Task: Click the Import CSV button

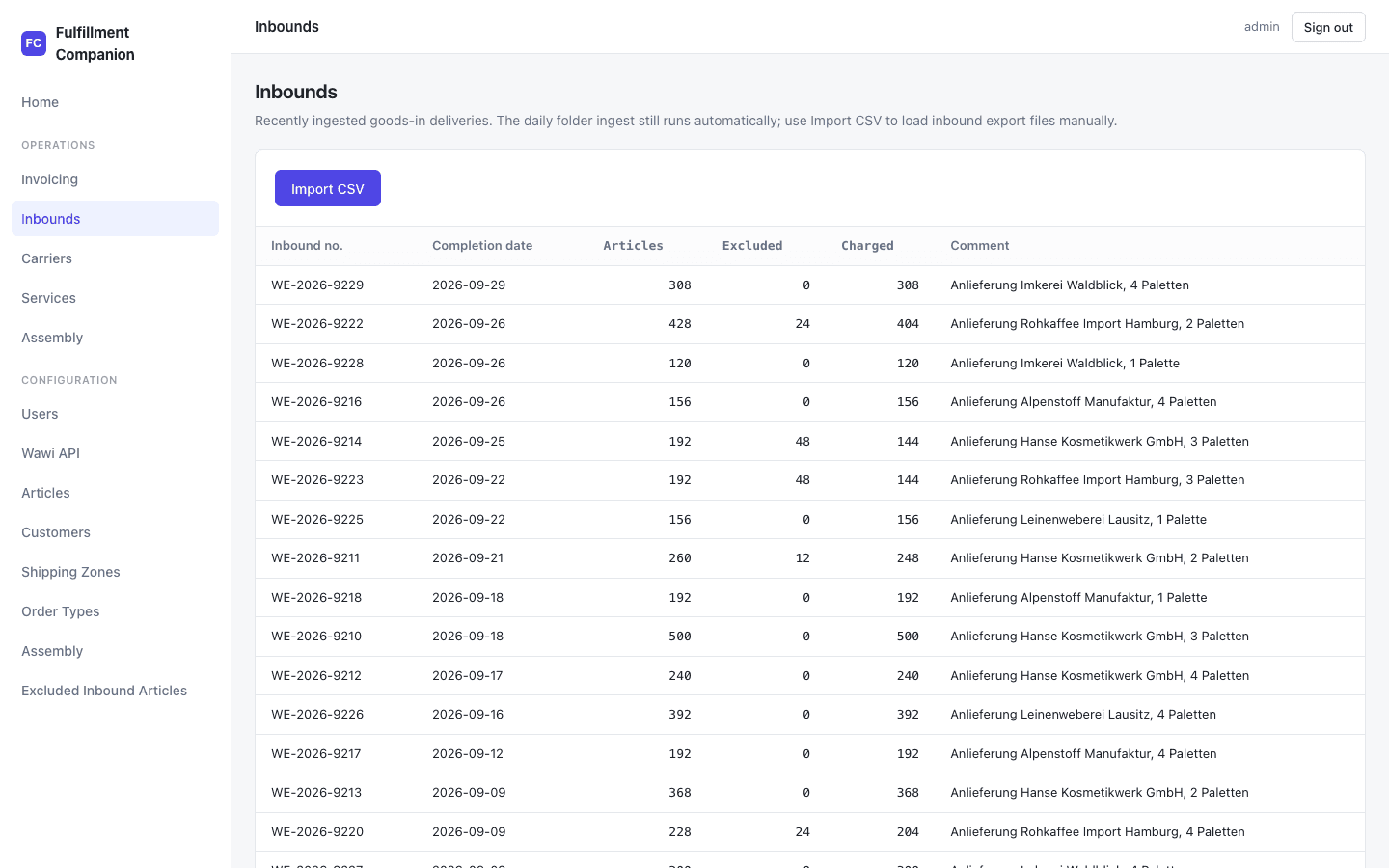Action: (328, 188)
